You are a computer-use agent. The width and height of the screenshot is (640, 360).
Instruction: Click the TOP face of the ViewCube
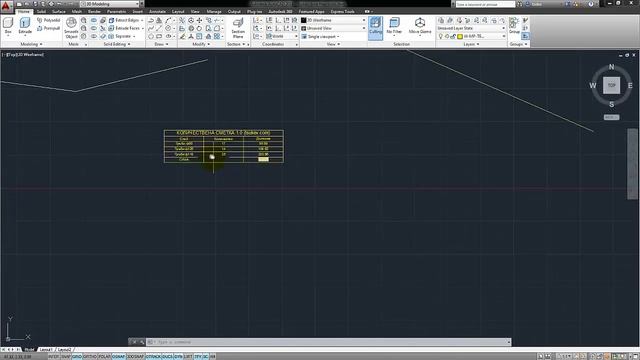point(611,85)
